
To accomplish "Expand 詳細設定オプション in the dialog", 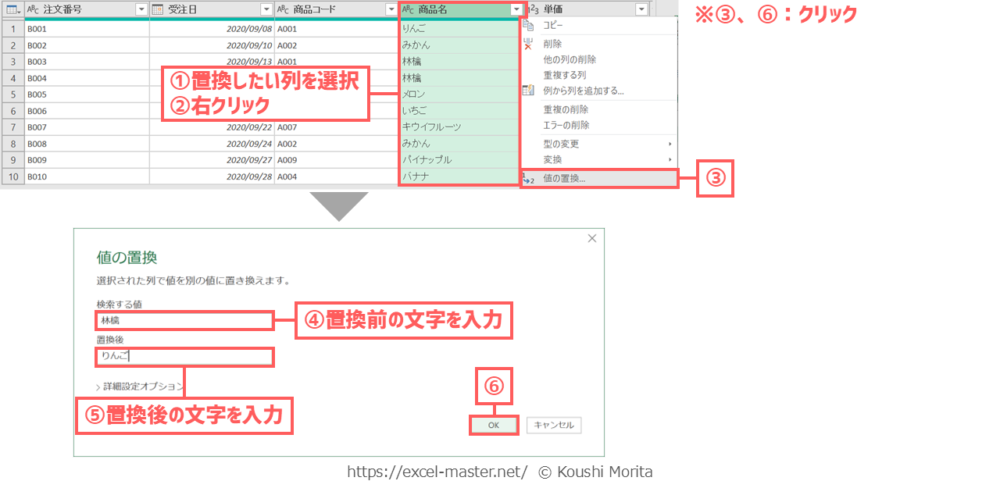I will click(x=140, y=386).
